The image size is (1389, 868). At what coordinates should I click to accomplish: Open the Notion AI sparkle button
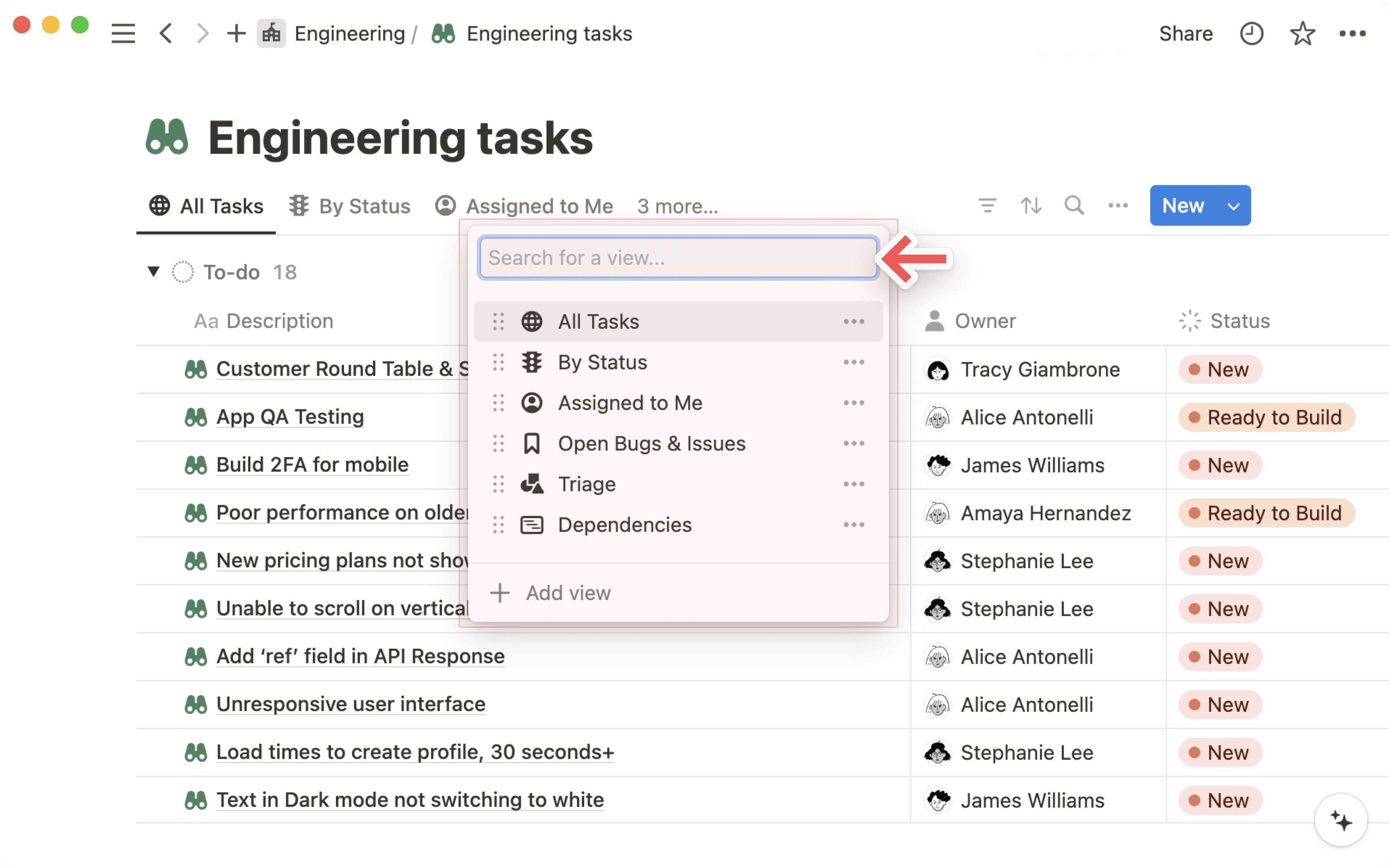1341,820
